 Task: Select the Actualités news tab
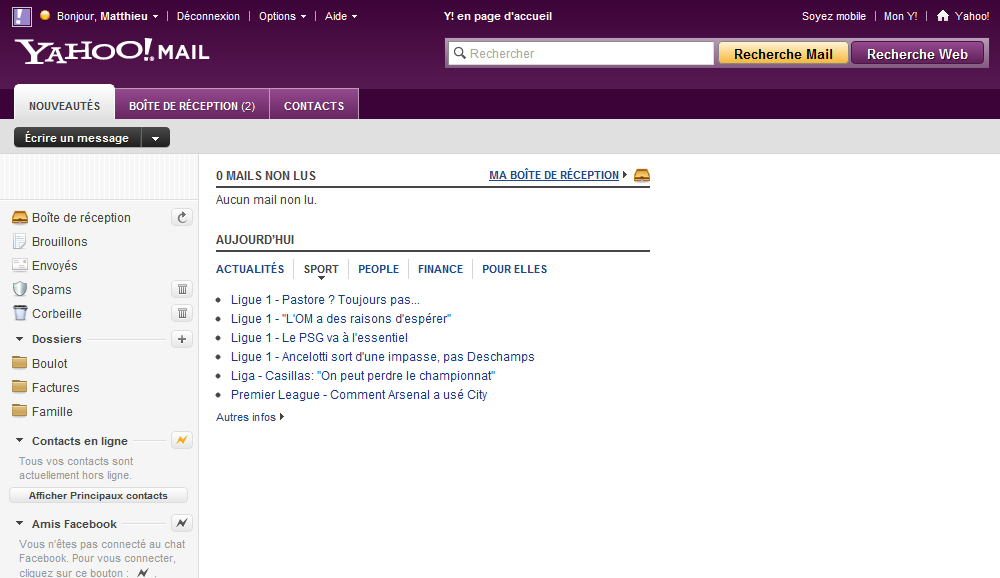pyautogui.click(x=250, y=269)
